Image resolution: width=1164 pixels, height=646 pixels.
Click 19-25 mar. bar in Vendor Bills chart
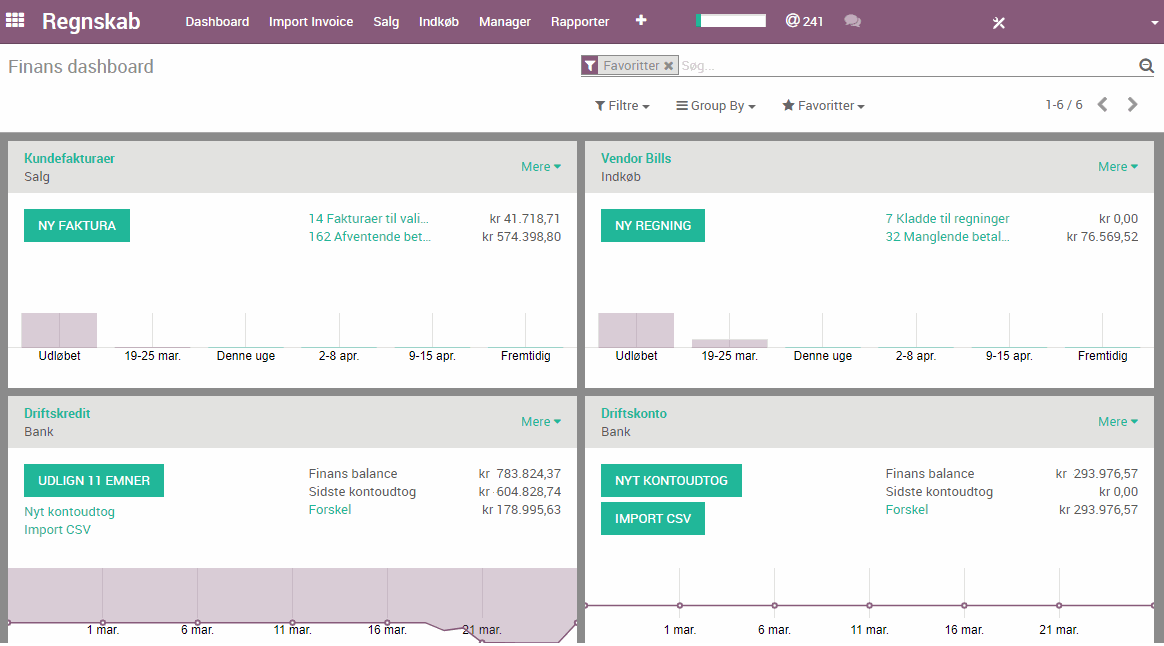(x=730, y=343)
